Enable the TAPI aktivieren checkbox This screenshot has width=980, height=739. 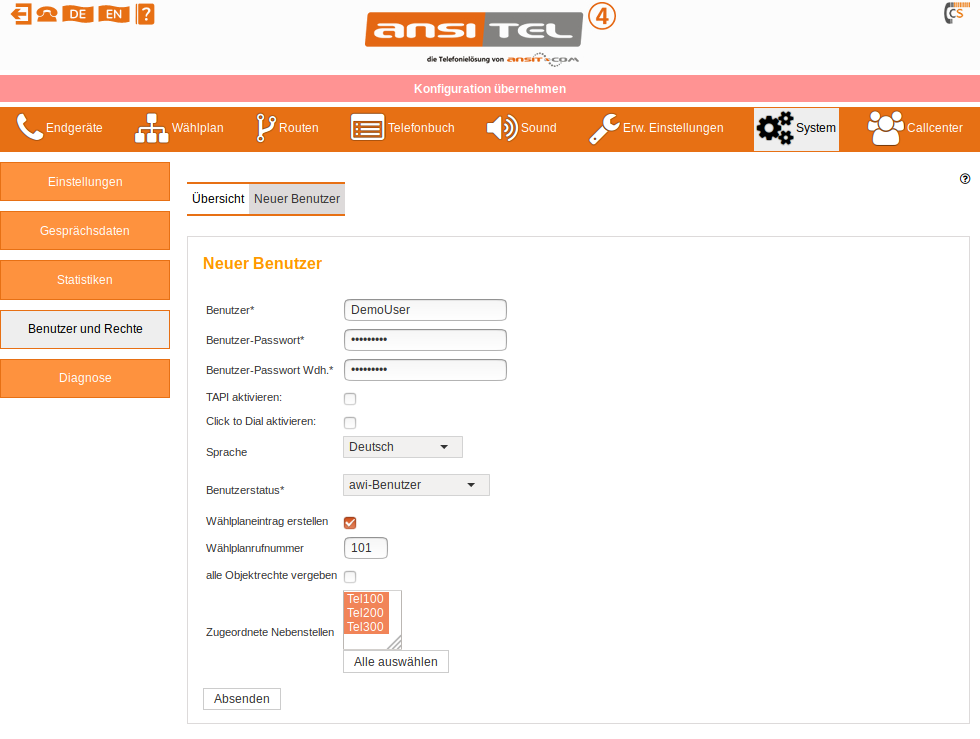click(x=350, y=399)
